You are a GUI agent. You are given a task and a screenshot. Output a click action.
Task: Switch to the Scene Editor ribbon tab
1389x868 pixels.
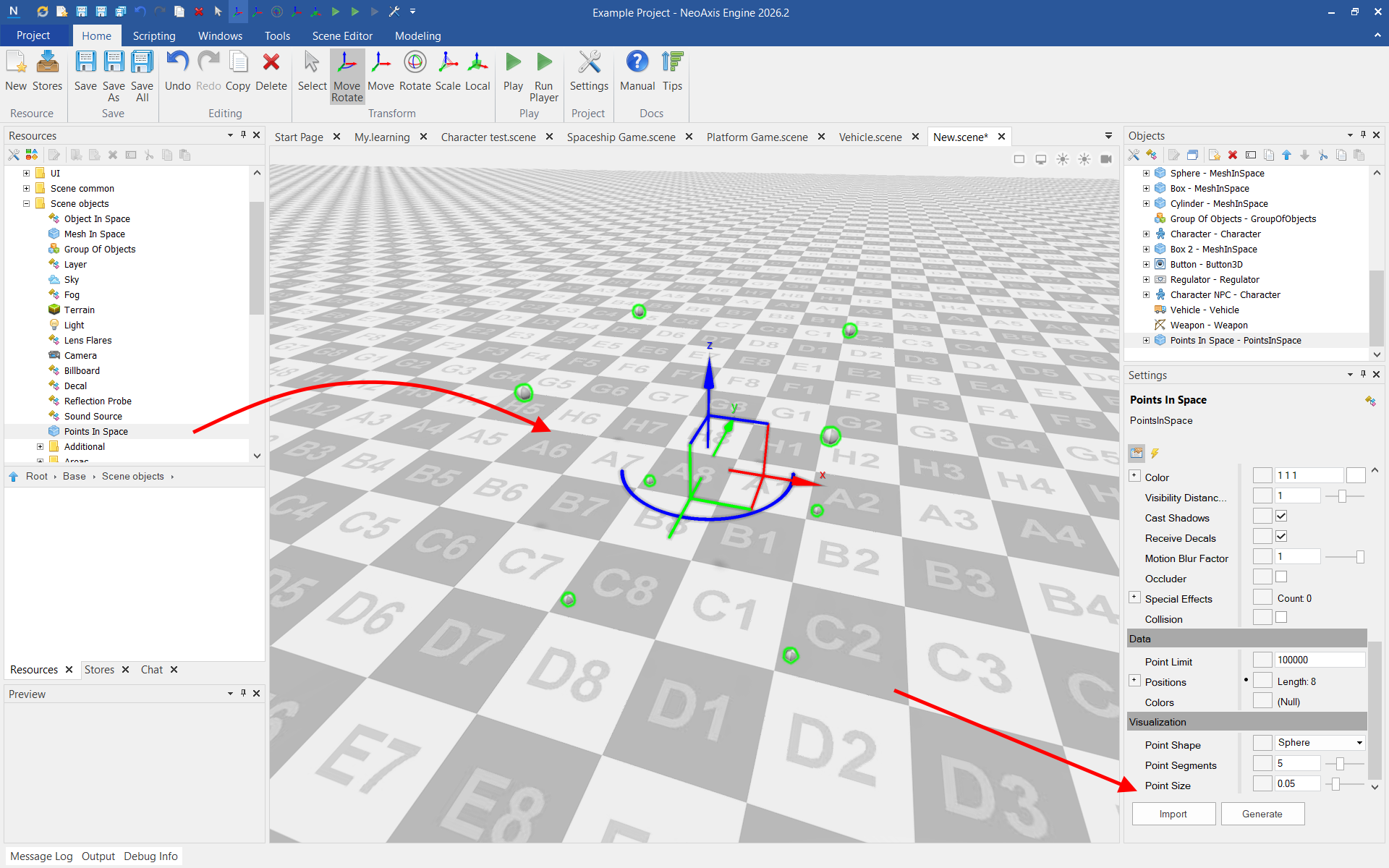[x=342, y=35]
